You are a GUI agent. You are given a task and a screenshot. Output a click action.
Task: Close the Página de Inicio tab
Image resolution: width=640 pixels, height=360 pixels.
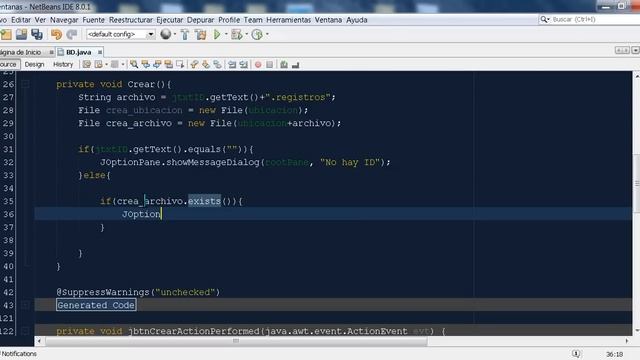point(51,52)
